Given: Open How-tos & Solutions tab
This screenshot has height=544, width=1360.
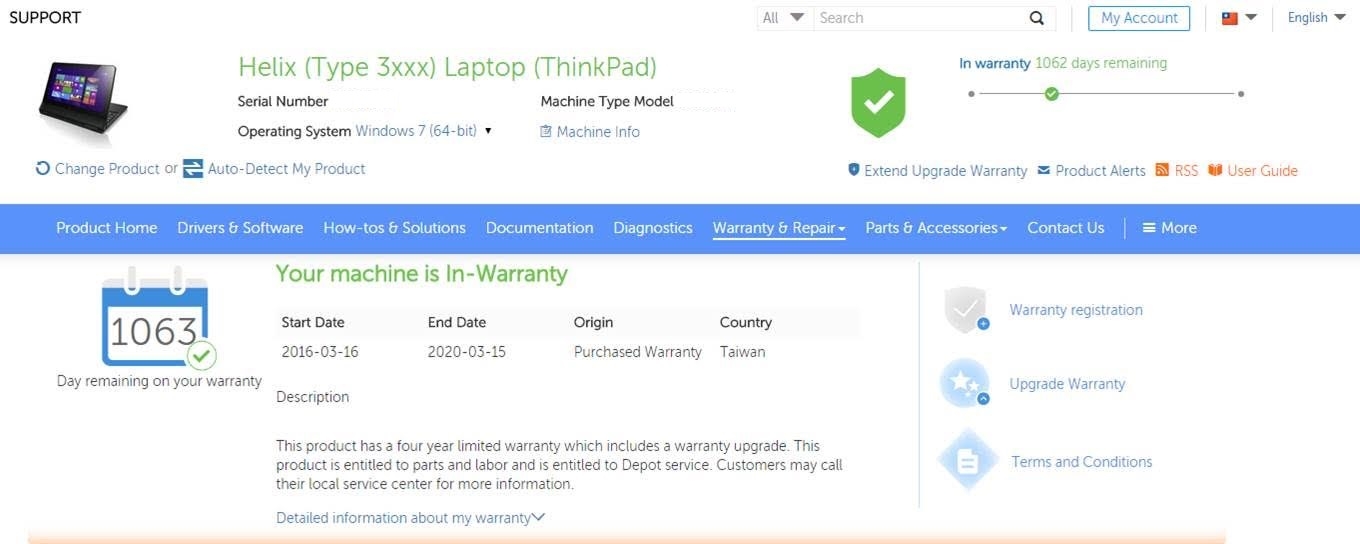Looking at the screenshot, I should coord(395,228).
